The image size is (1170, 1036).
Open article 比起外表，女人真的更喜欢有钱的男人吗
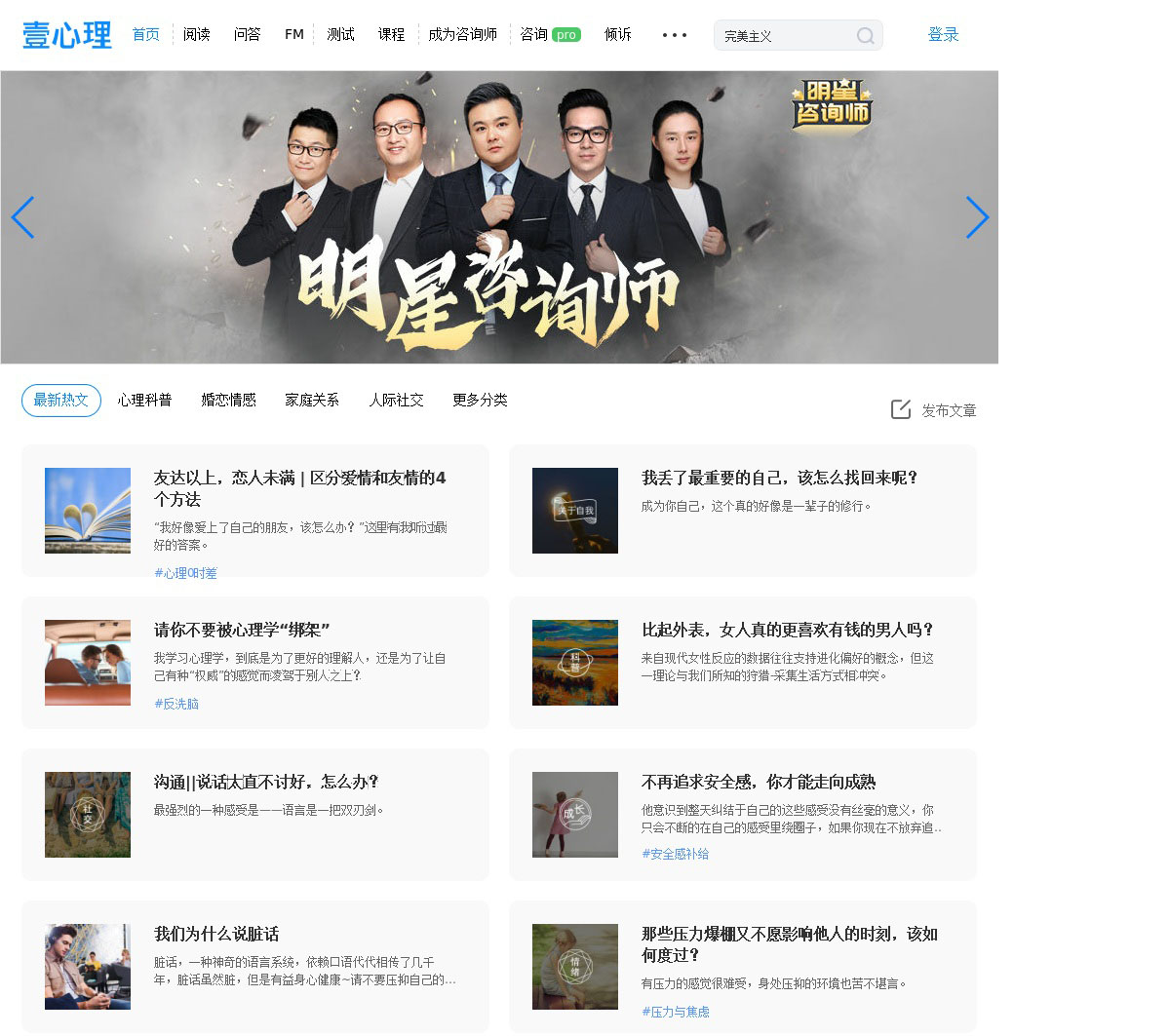[x=788, y=630]
